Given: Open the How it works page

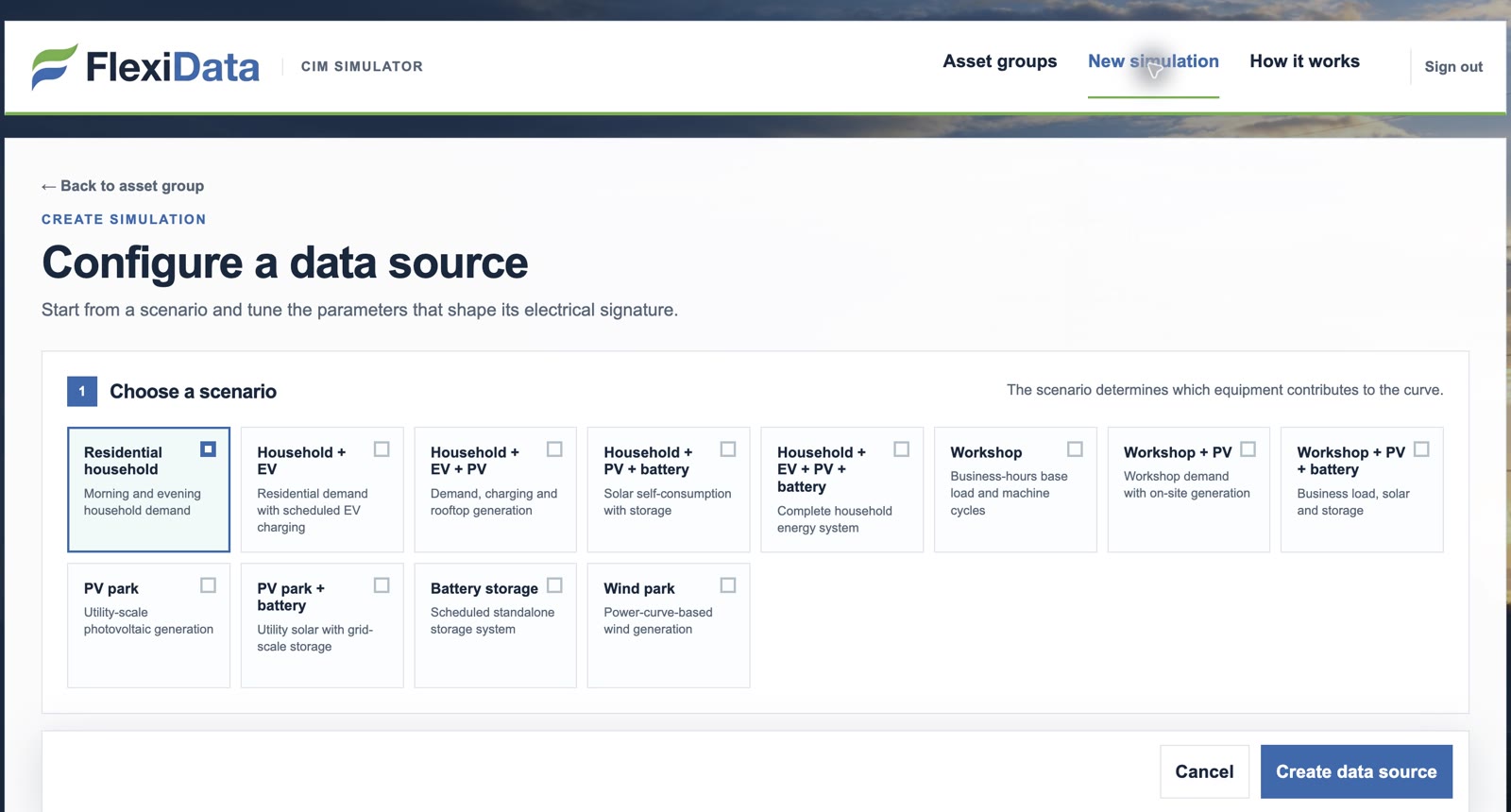Looking at the screenshot, I should pos(1304,61).
